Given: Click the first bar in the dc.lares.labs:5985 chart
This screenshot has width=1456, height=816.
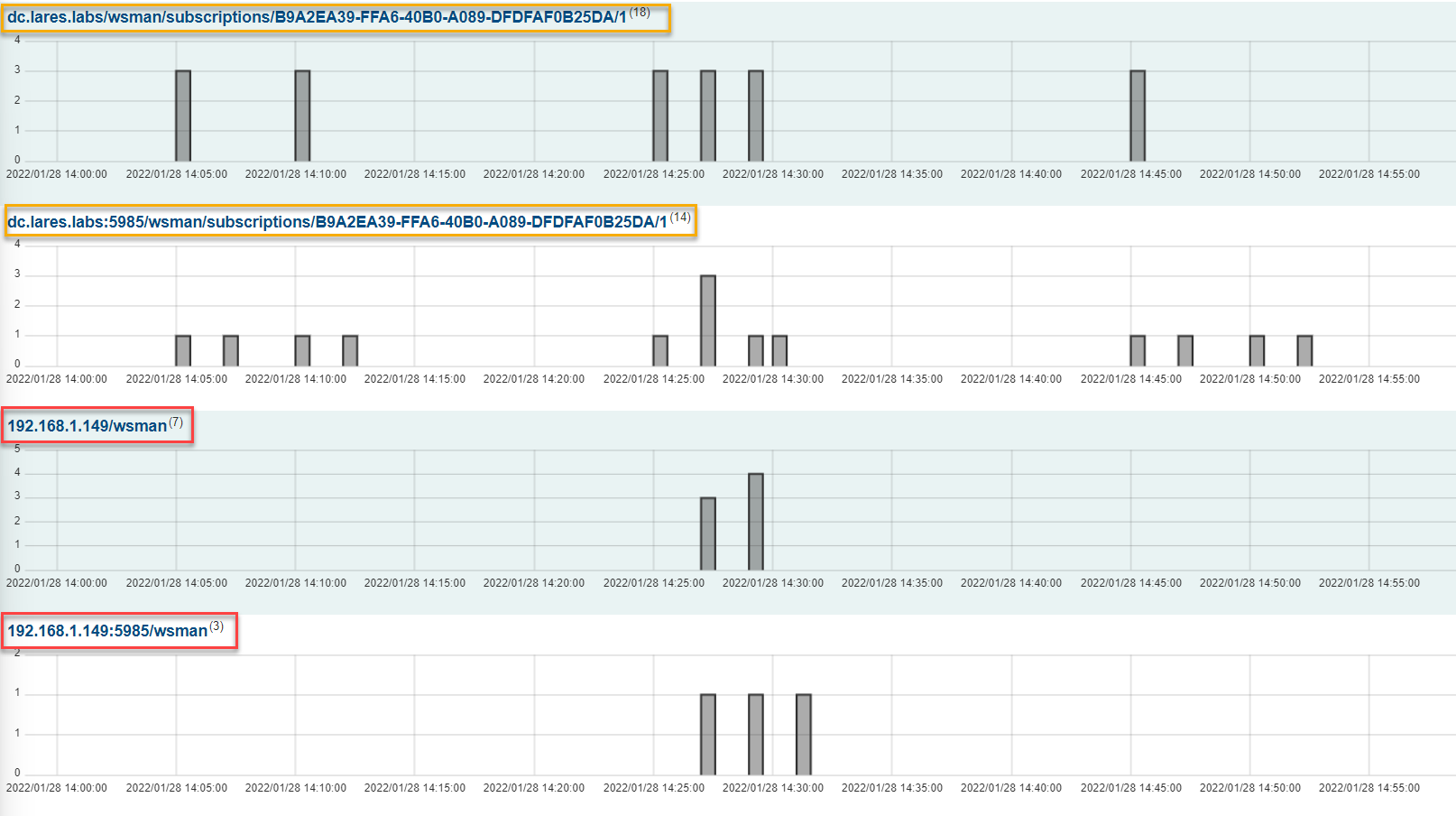Looking at the screenshot, I should click(x=183, y=350).
